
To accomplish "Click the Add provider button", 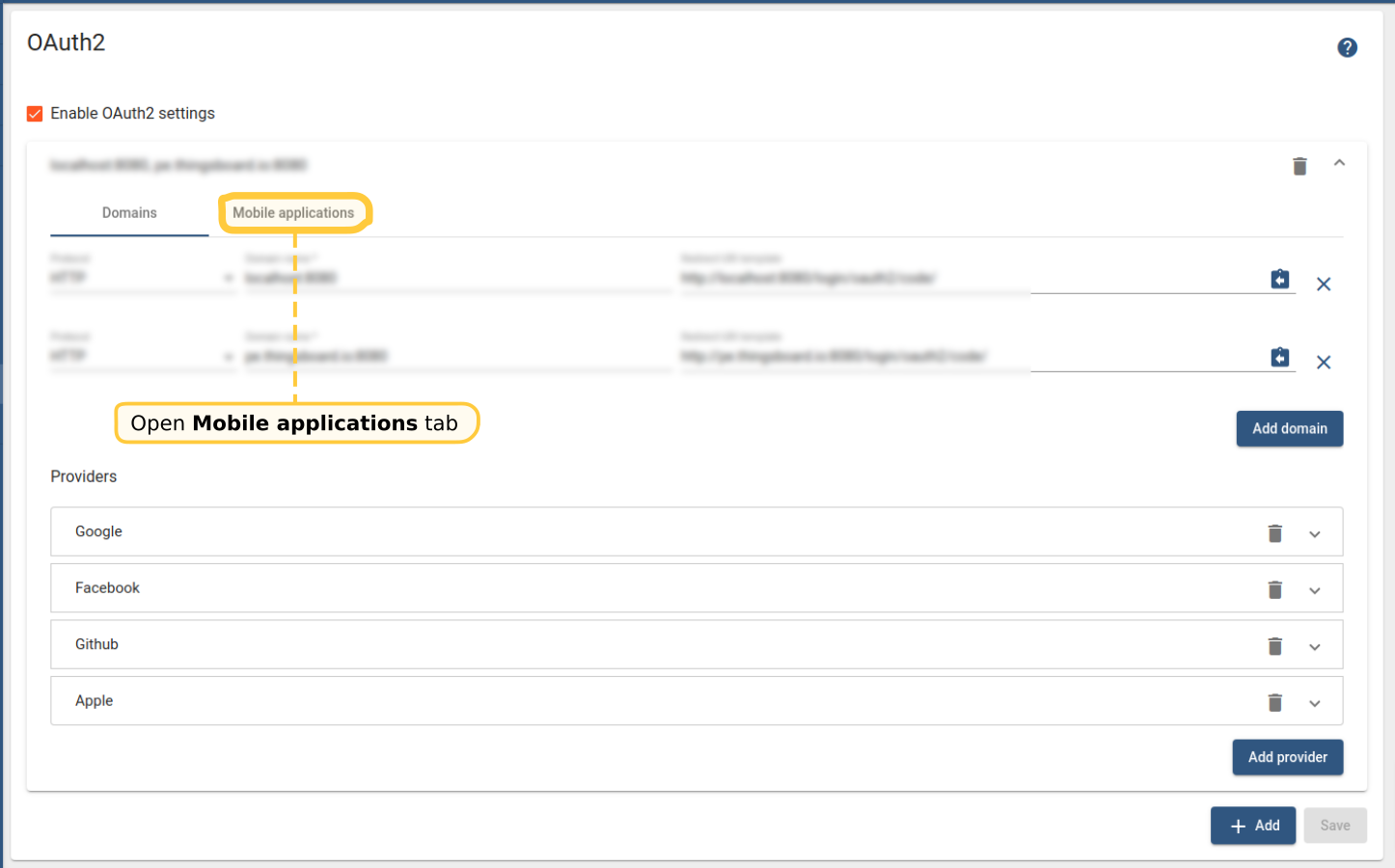I will 1287,758.
